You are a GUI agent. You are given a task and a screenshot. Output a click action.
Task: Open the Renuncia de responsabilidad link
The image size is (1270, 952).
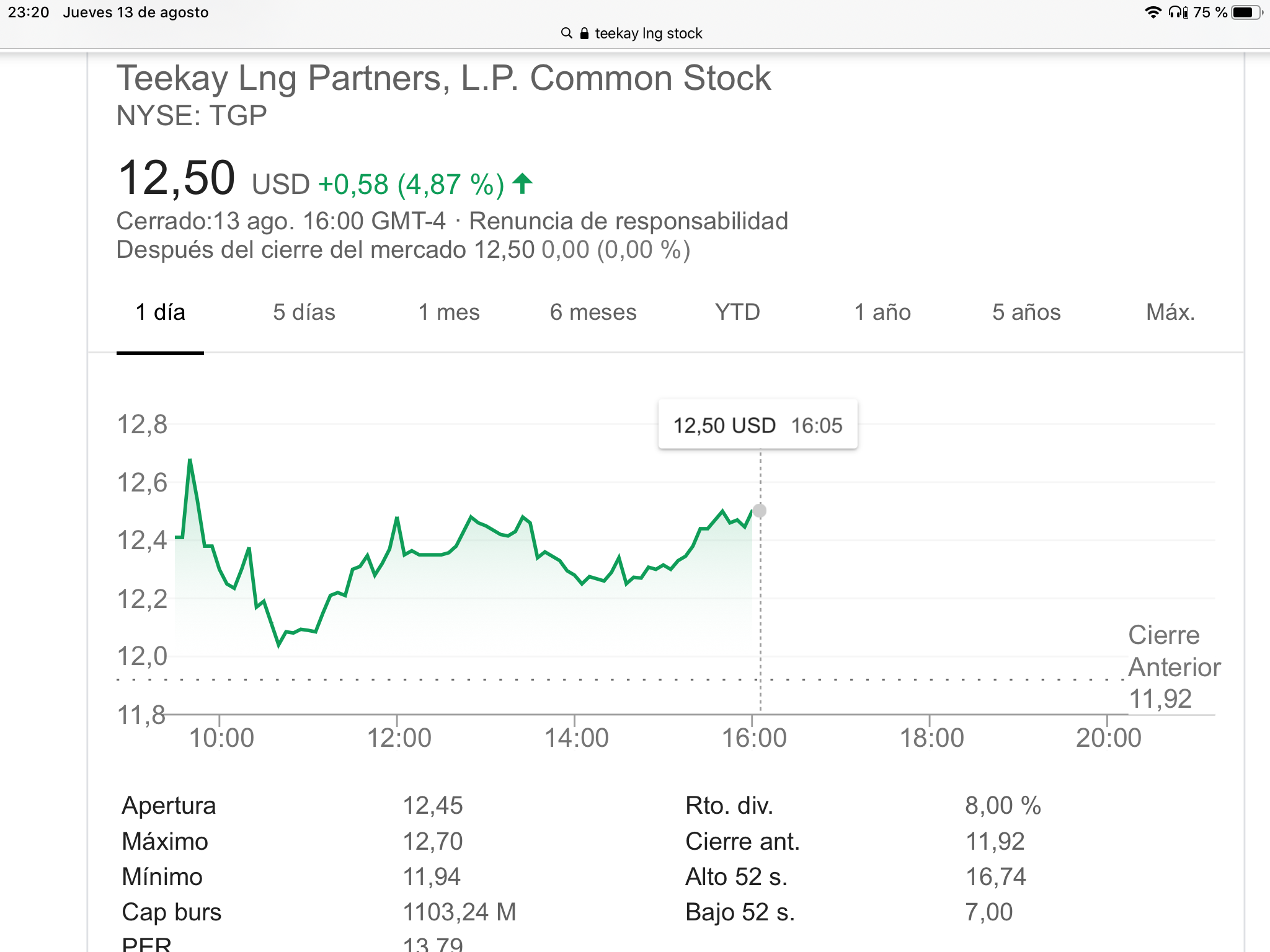628,221
